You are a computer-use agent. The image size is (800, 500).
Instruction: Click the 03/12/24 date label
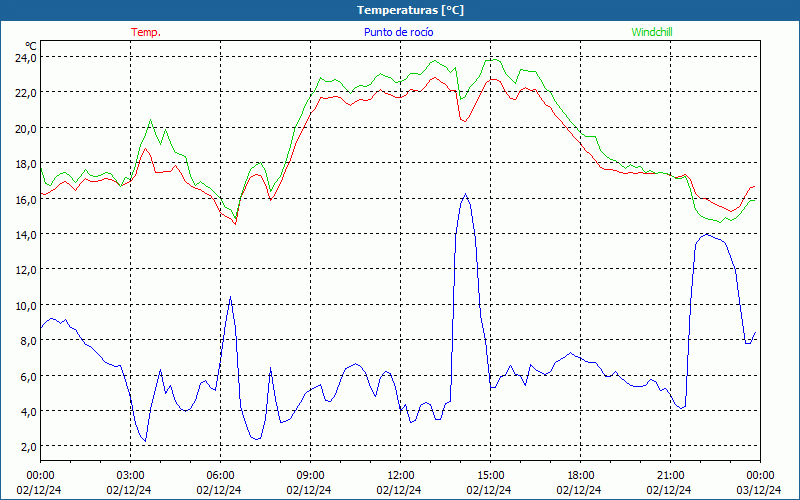click(760, 490)
